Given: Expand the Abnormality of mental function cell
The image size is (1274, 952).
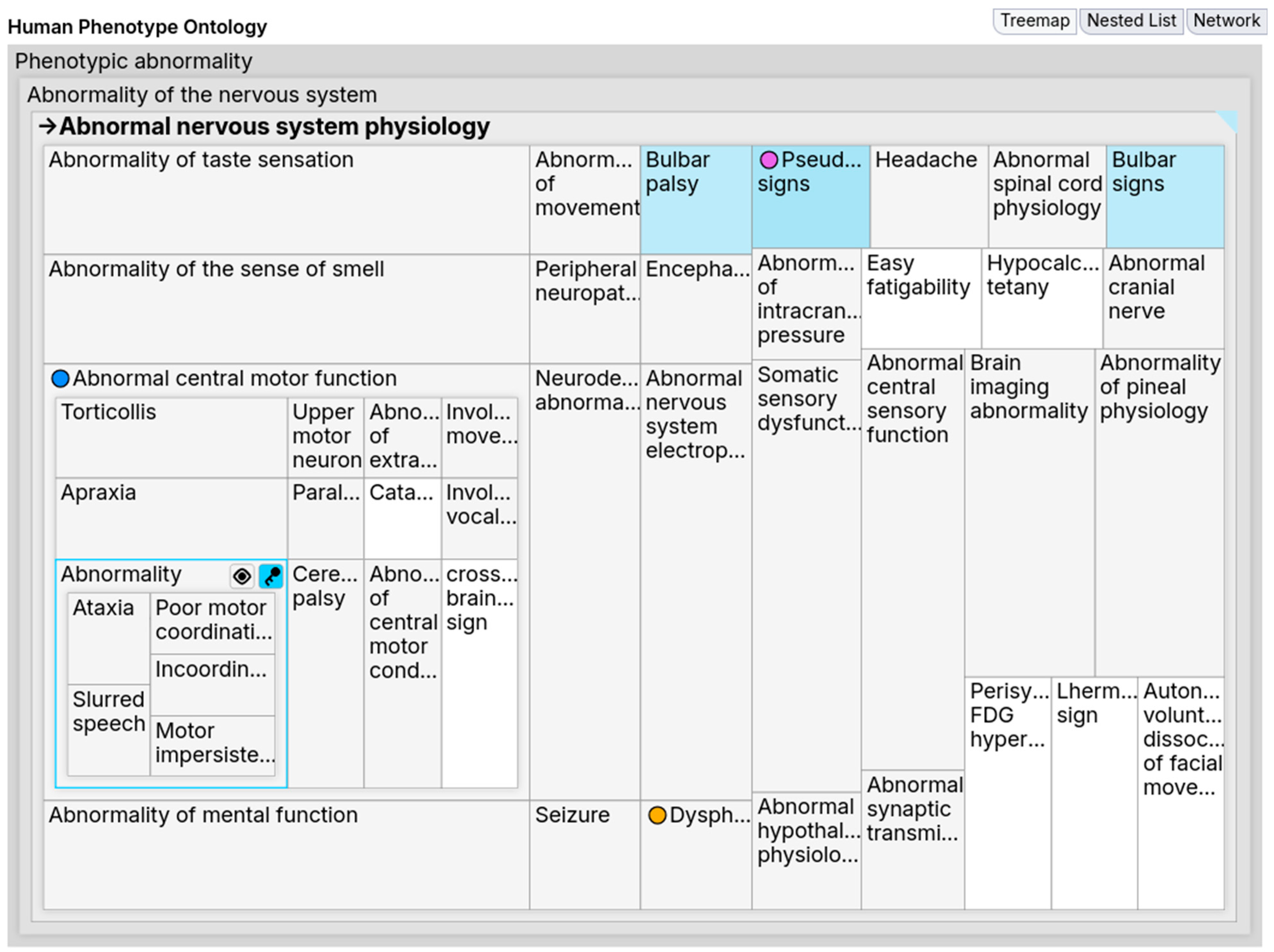Looking at the screenshot, I should tap(203, 815).
